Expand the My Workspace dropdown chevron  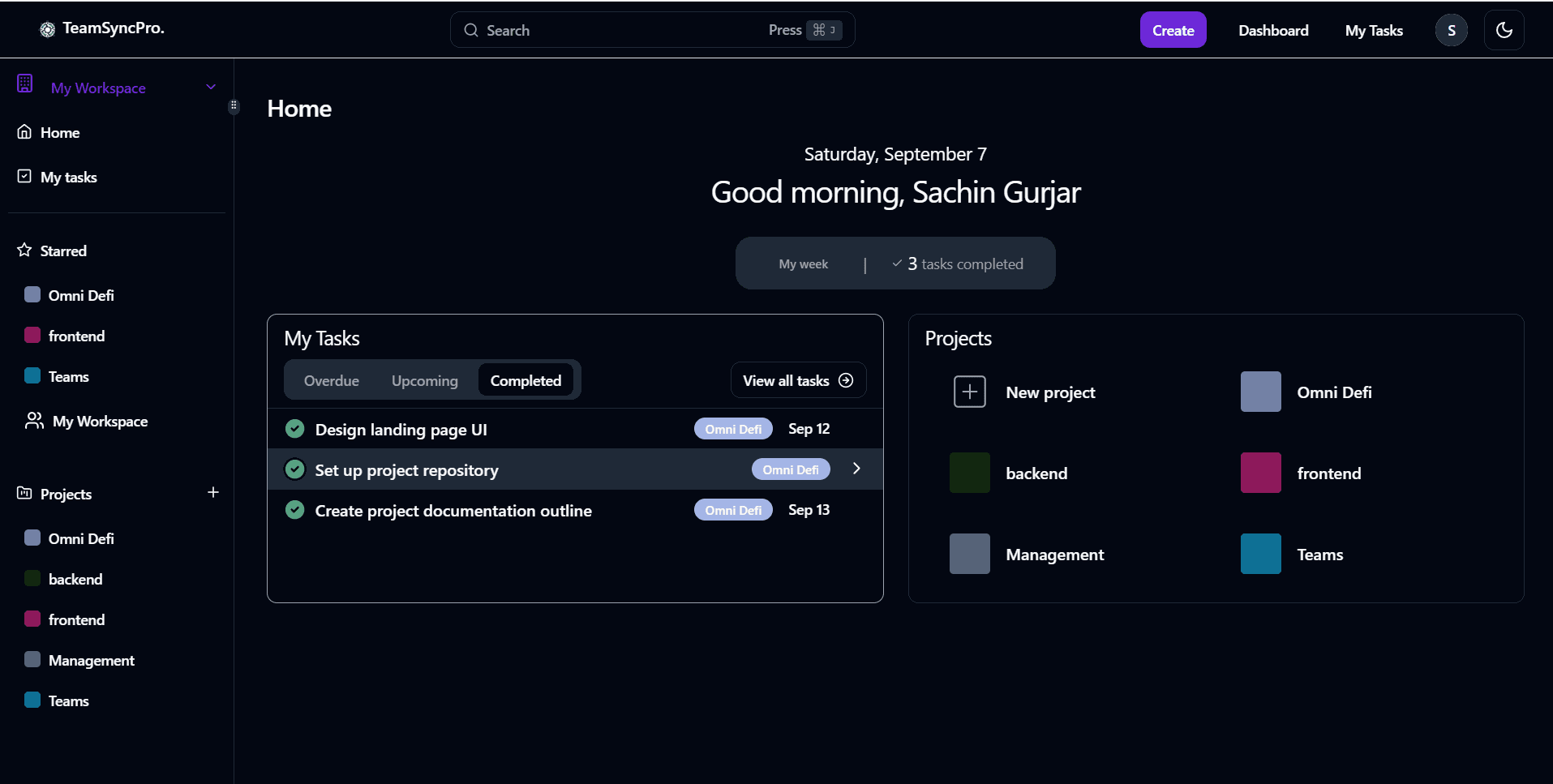coord(211,87)
